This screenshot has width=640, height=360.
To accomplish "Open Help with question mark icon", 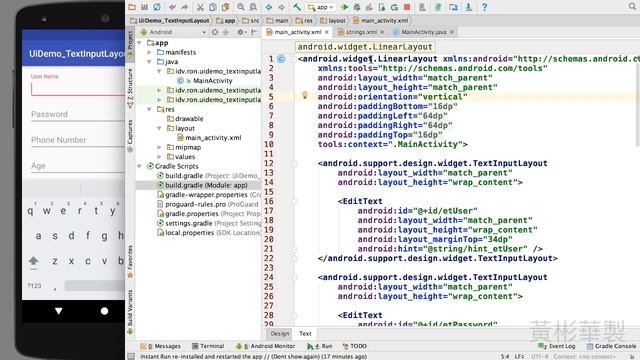I will pos(484,7).
